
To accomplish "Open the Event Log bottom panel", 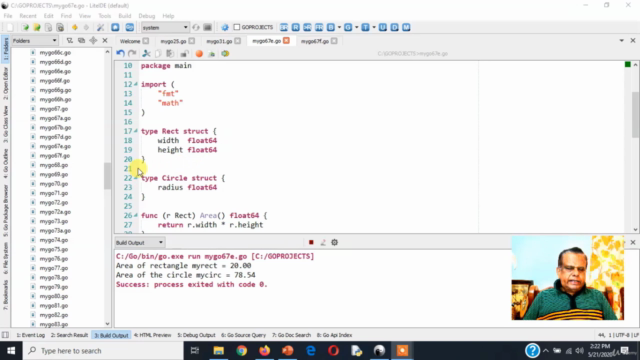I will 31,335.
